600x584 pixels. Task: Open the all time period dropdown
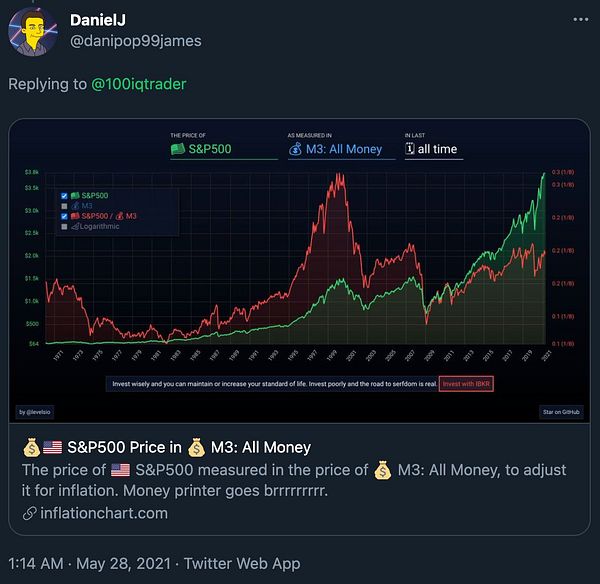point(436,149)
